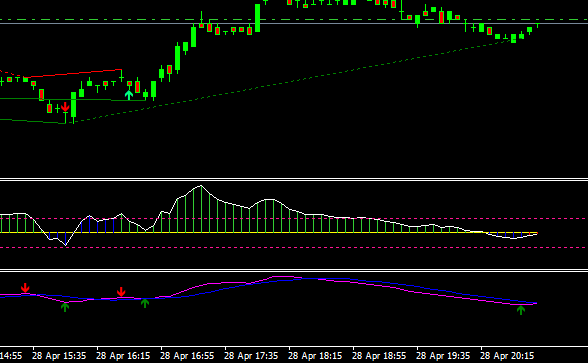
Task: Select the leftmost red arrow in bottom indicator
Action: point(25,288)
